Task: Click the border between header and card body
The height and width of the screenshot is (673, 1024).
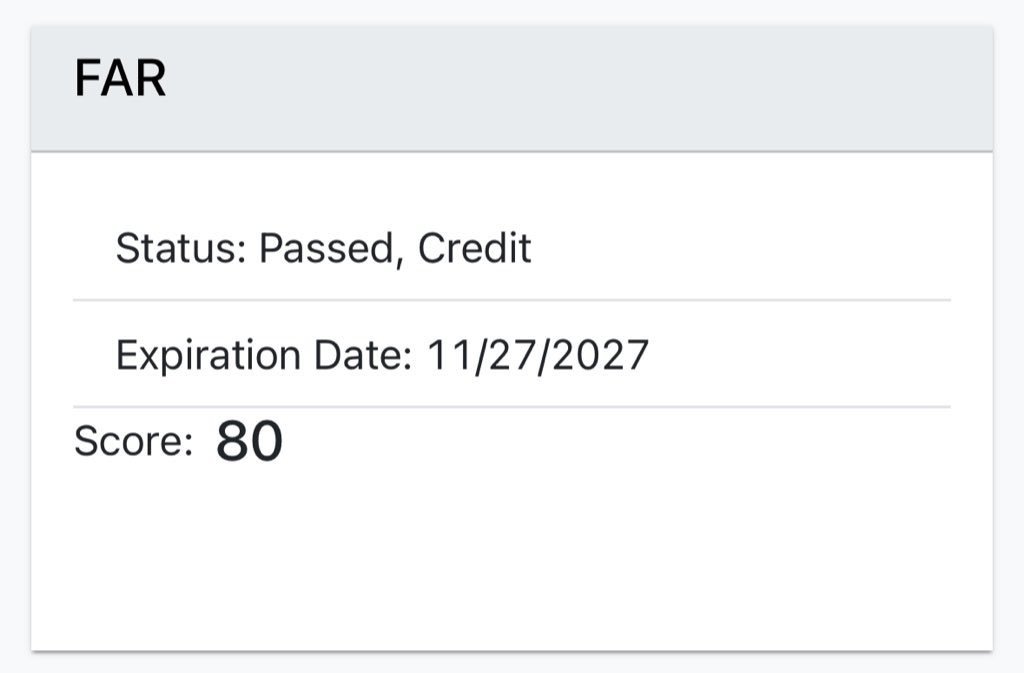Action: coord(512,152)
